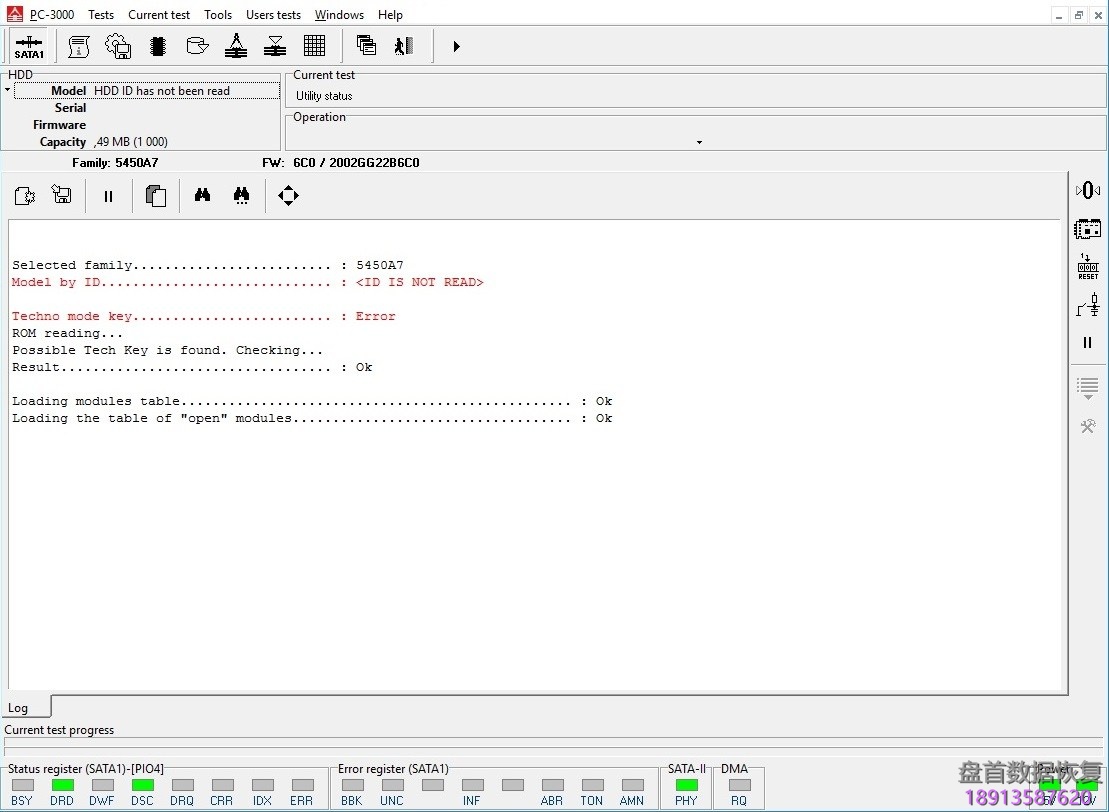This screenshot has height=812, width=1109.
Task: Toggle the pause button in log toolbar
Action: [x=109, y=196]
